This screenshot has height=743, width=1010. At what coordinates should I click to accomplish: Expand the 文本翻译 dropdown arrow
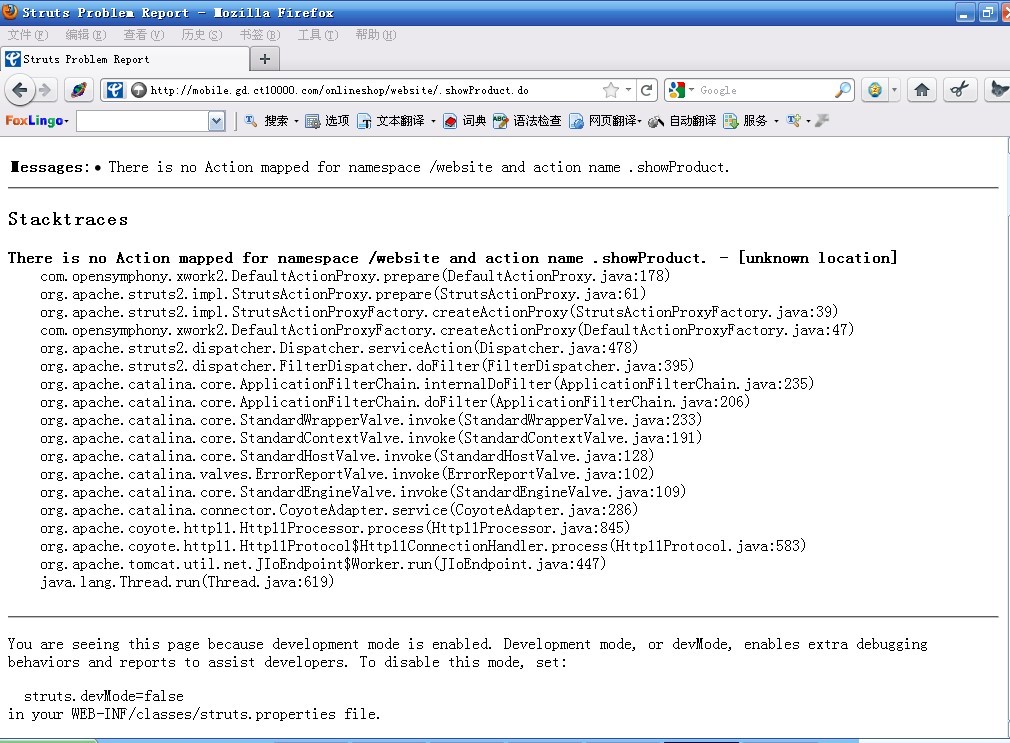pyautogui.click(x=434, y=121)
